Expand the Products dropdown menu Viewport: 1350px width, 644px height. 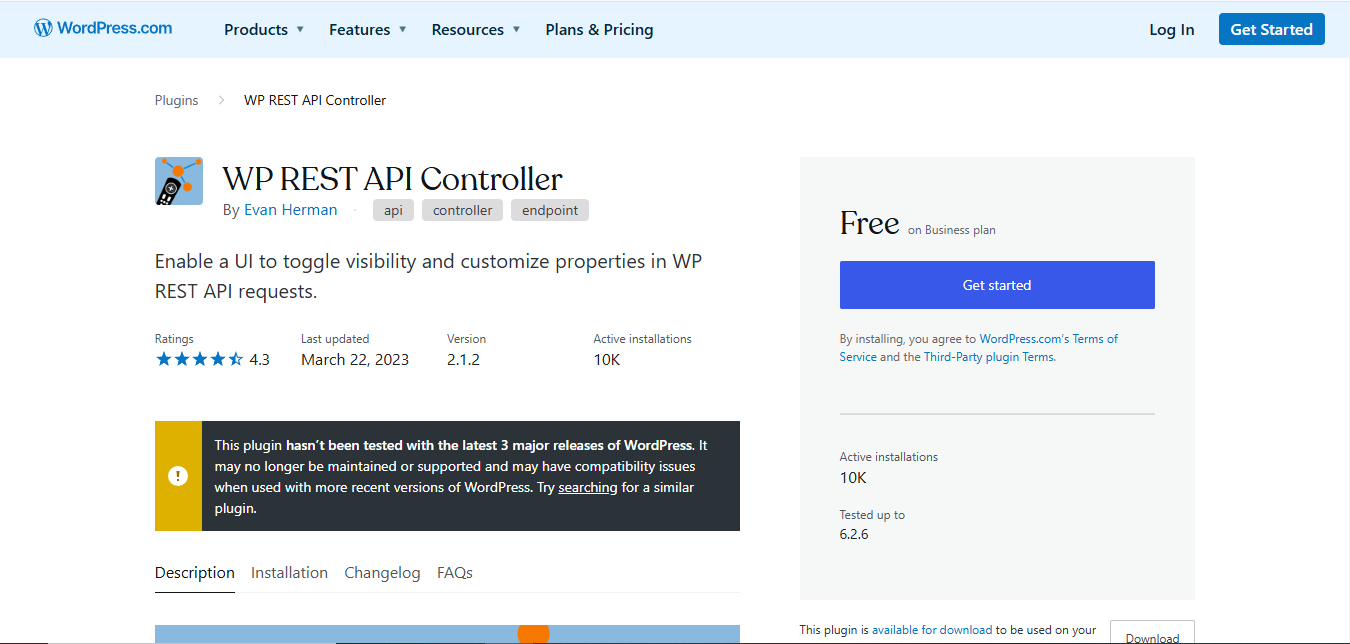pyautogui.click(x=264, y=30)
